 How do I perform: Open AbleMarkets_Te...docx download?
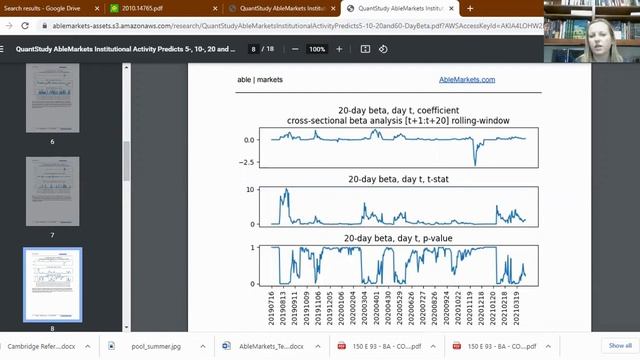(271, 346)
